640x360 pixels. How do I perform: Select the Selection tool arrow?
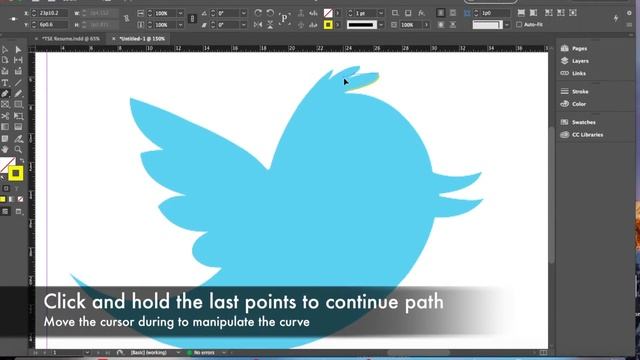pyautogui.click(x=5, y=49)
